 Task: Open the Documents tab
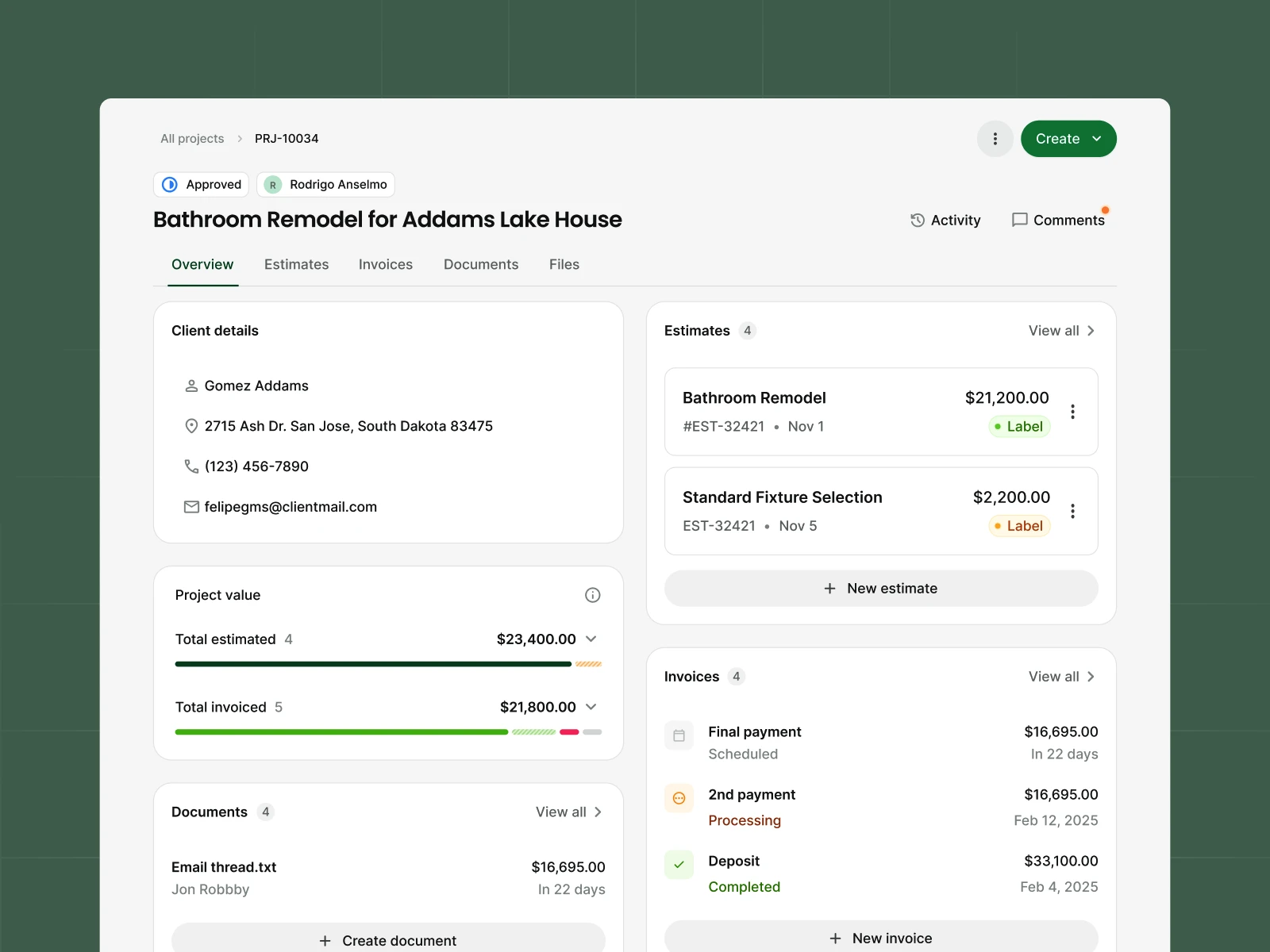pos(480,264)
